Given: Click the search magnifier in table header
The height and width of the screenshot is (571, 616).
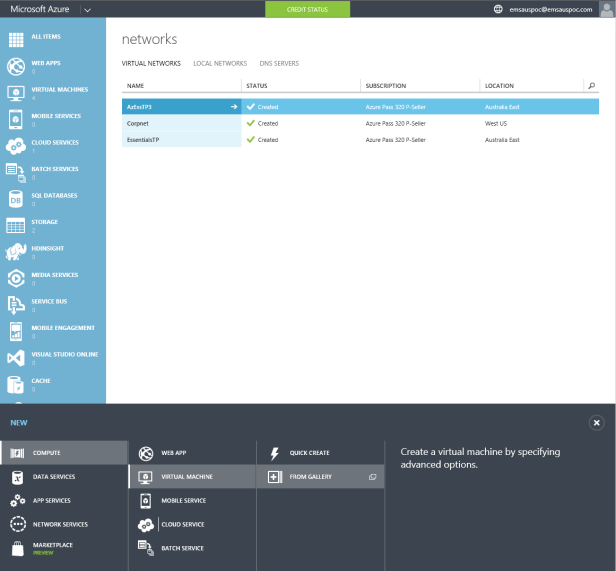Looking at the screenshot, I should pyautogui.click(x=591, y=86).
